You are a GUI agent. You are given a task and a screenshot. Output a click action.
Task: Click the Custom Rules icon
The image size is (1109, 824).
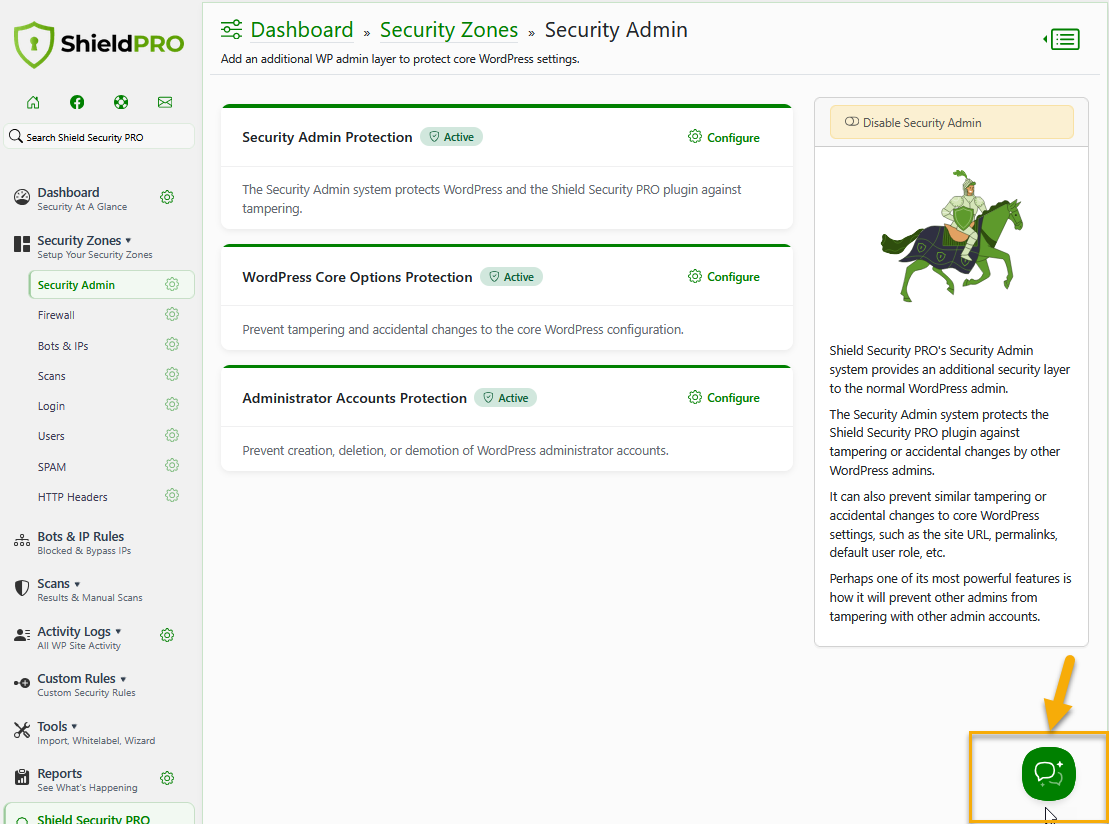[x=22, y=683]
